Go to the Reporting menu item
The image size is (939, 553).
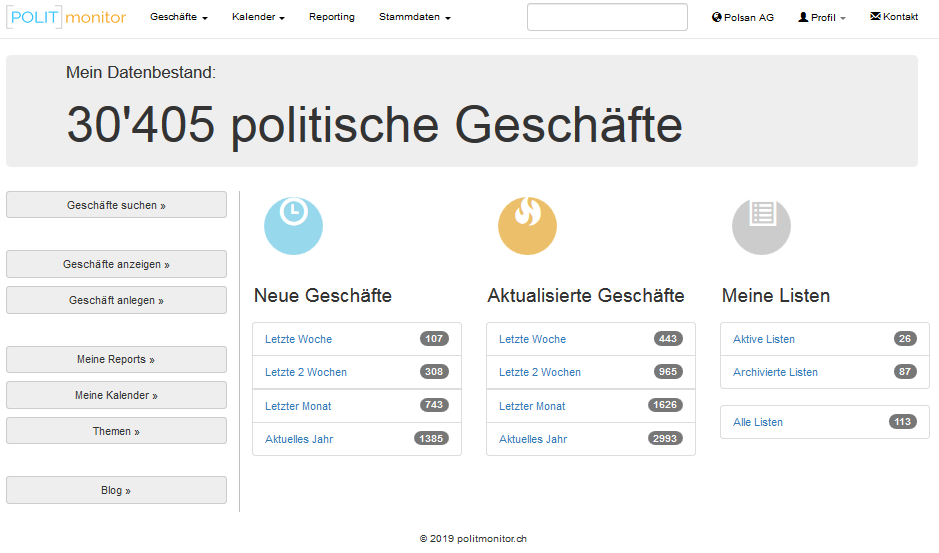332,17
